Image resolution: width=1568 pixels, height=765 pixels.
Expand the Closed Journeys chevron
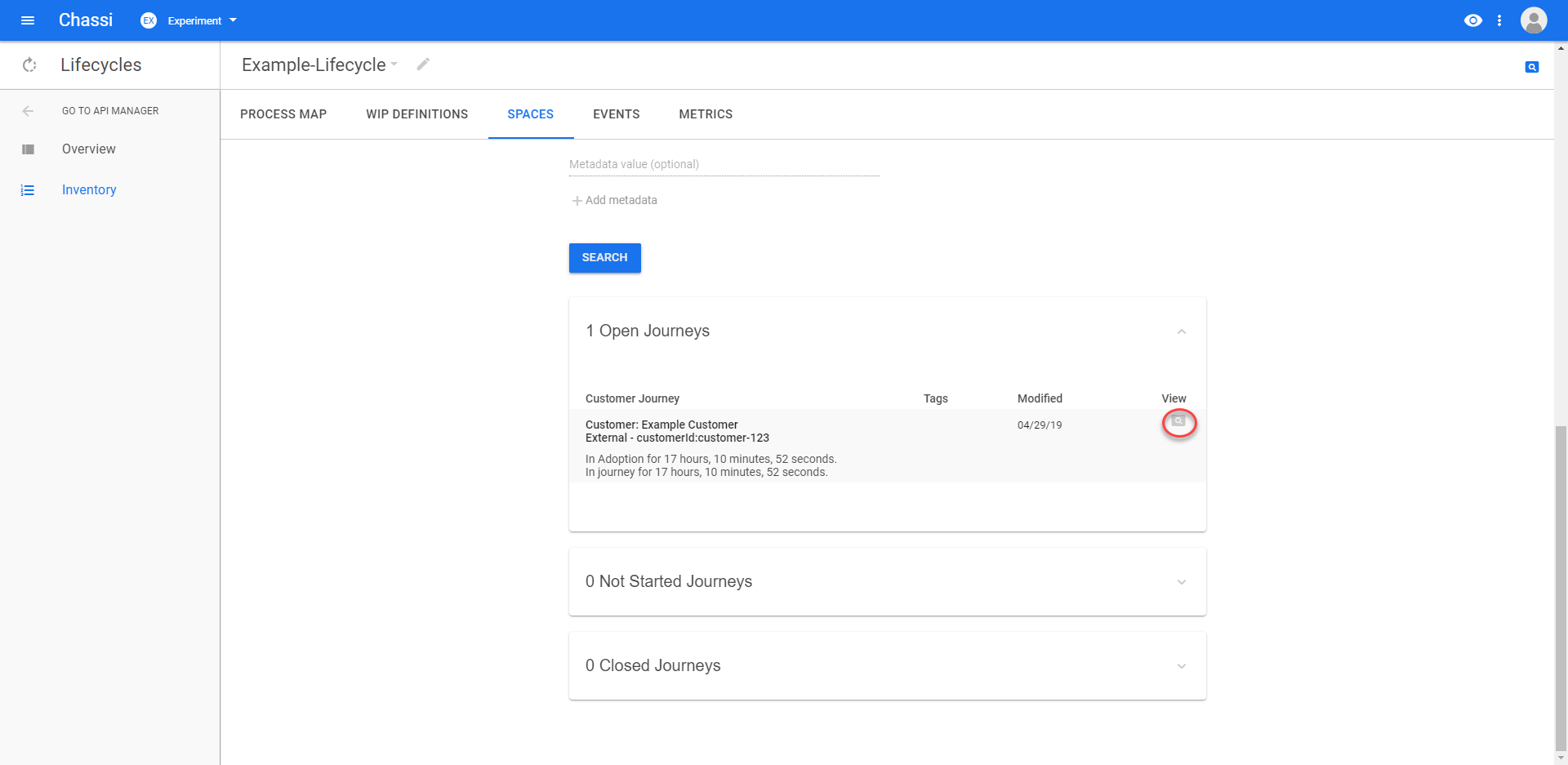tap(1182, 666)
